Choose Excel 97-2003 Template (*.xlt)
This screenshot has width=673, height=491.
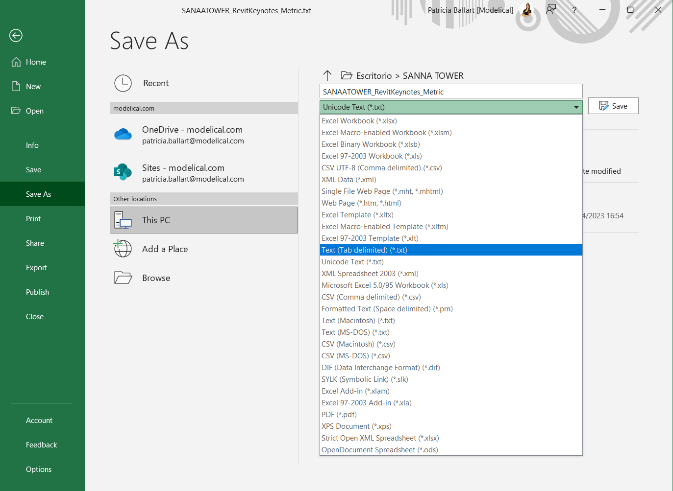(x=451, y=238)
